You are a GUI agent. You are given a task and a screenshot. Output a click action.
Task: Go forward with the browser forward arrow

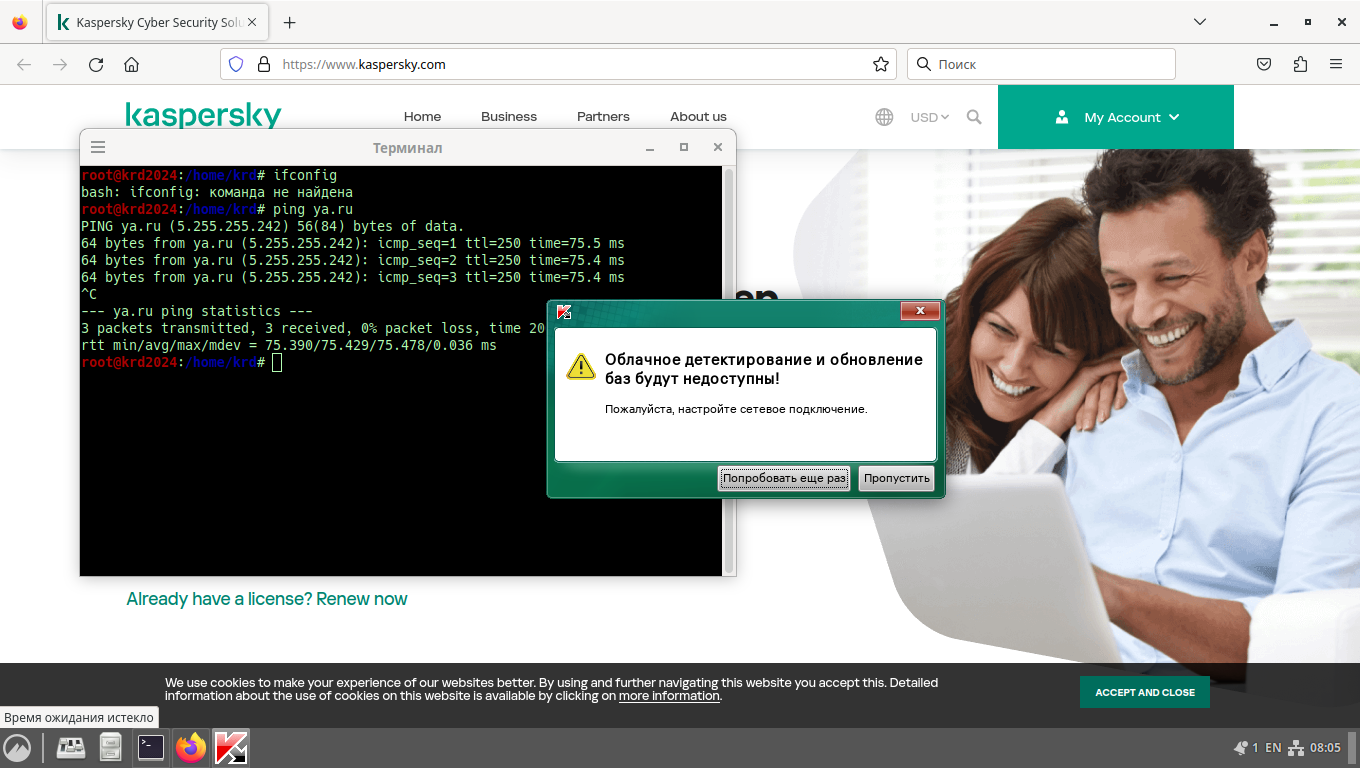pos(60,64)
